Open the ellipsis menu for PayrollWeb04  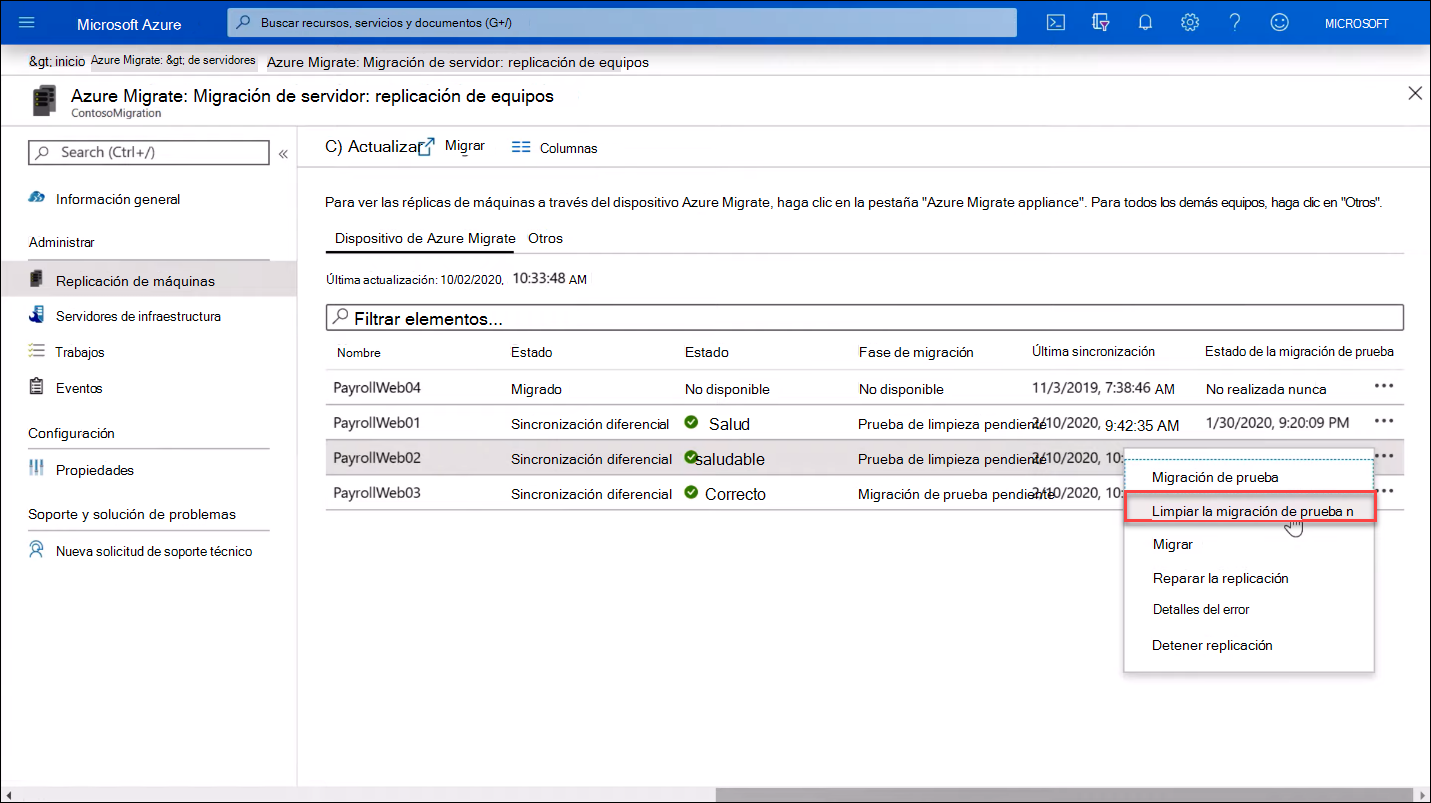[1384, 386]
